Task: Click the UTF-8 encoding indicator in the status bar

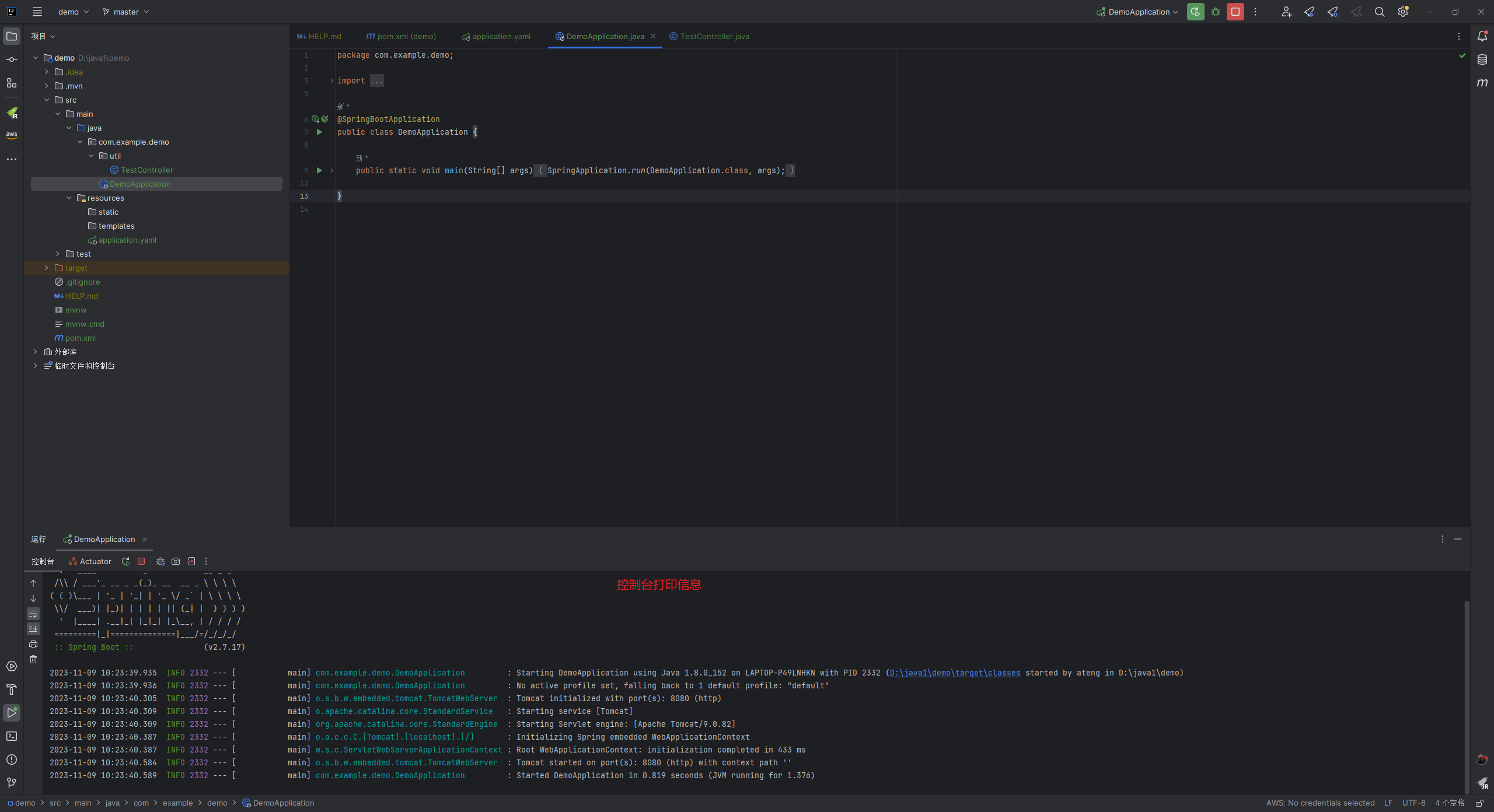Action: (x=1413, y=803)
